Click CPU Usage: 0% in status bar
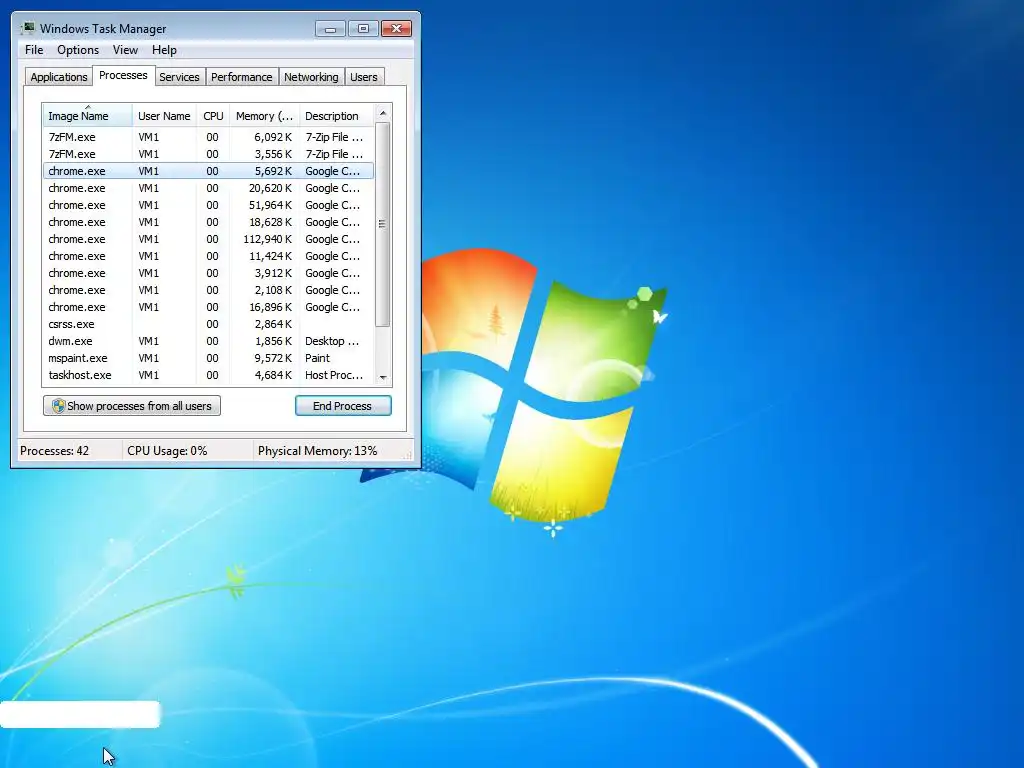Screen dimensions: 1024x768 pos(167,451)
